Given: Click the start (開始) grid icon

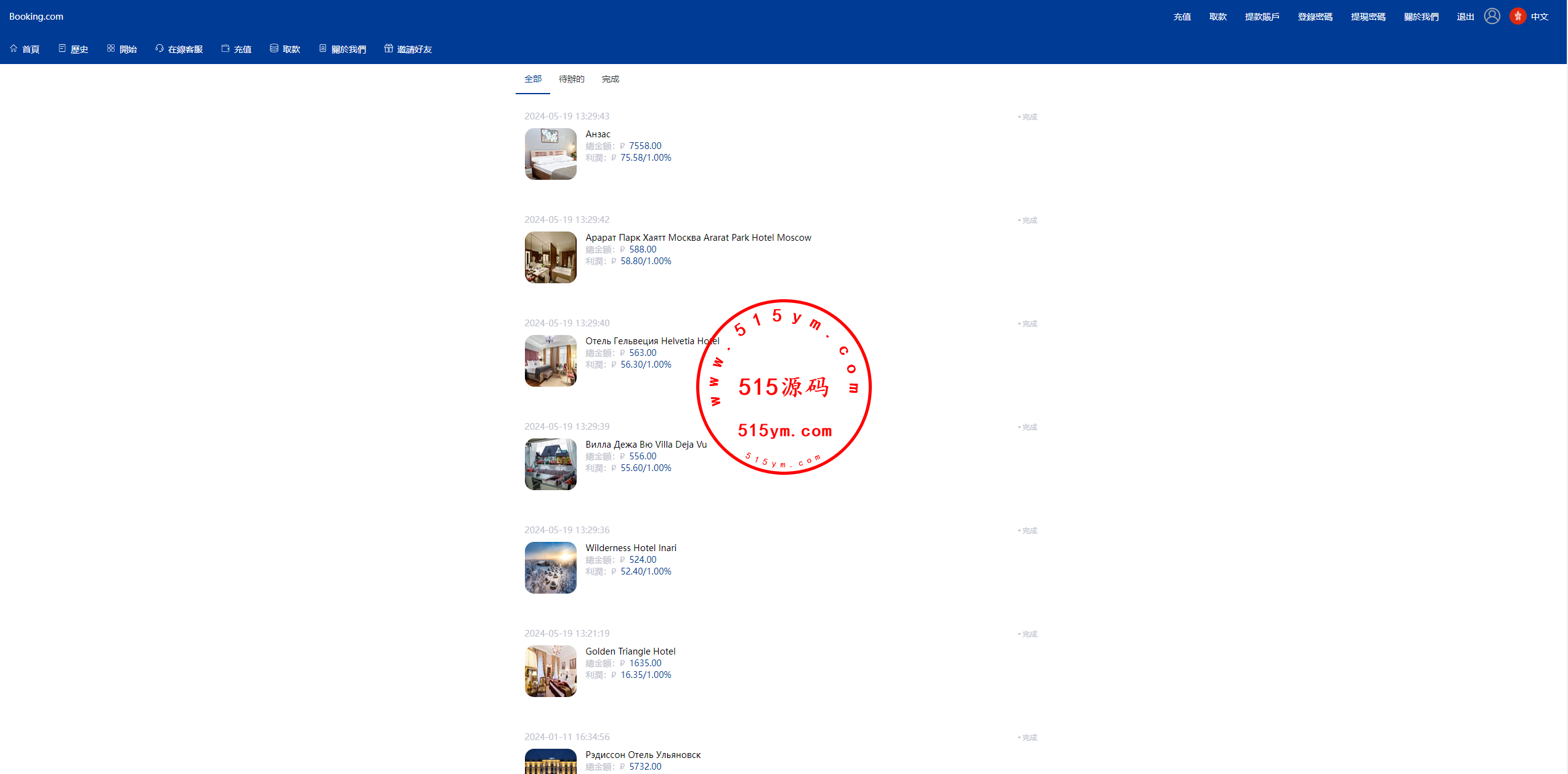Looking at the screenshot, I should 111,49.
